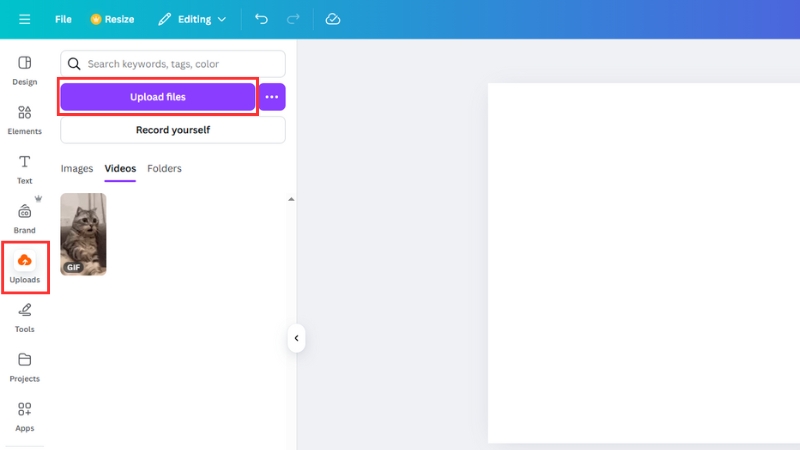Open the Elements panel
Image resolution: width=800 pixels, height=450 pixels.
pyautogui.click(x=25, y=119)
